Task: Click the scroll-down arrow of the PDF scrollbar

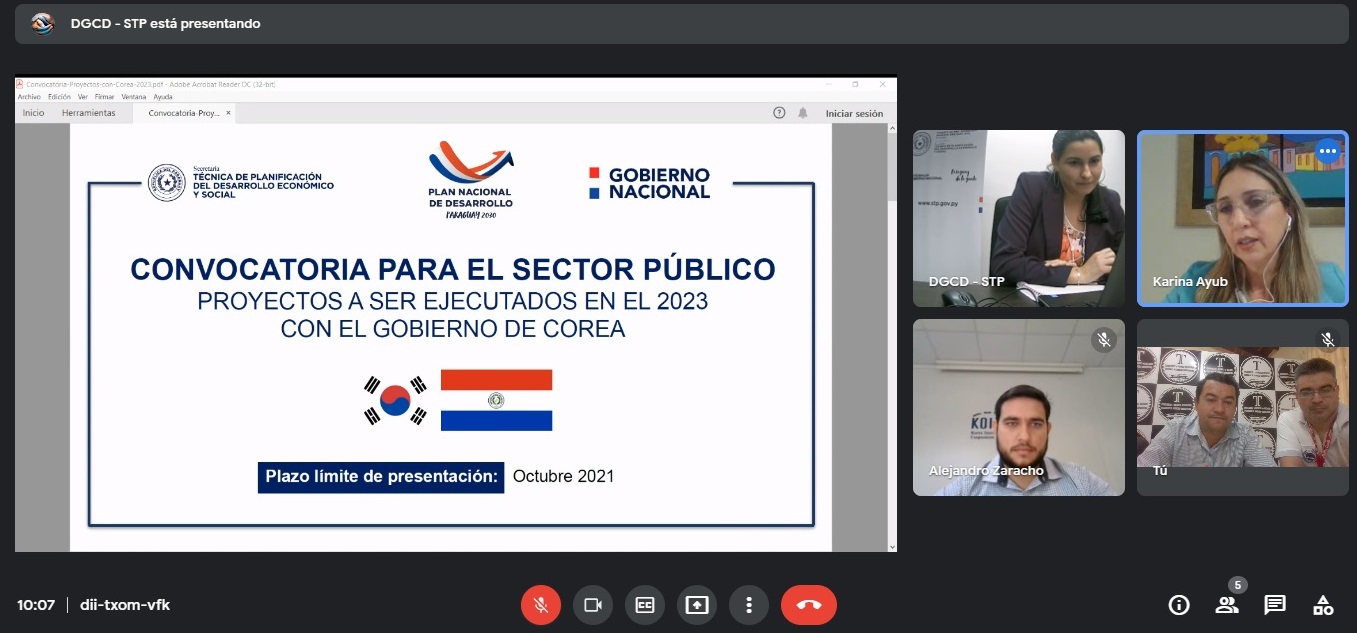Action: pos(891,546)
